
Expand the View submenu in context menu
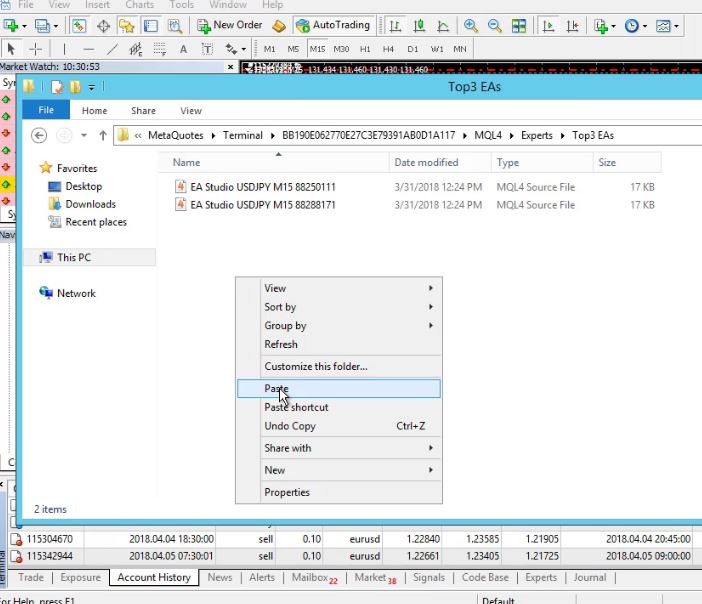339,288
